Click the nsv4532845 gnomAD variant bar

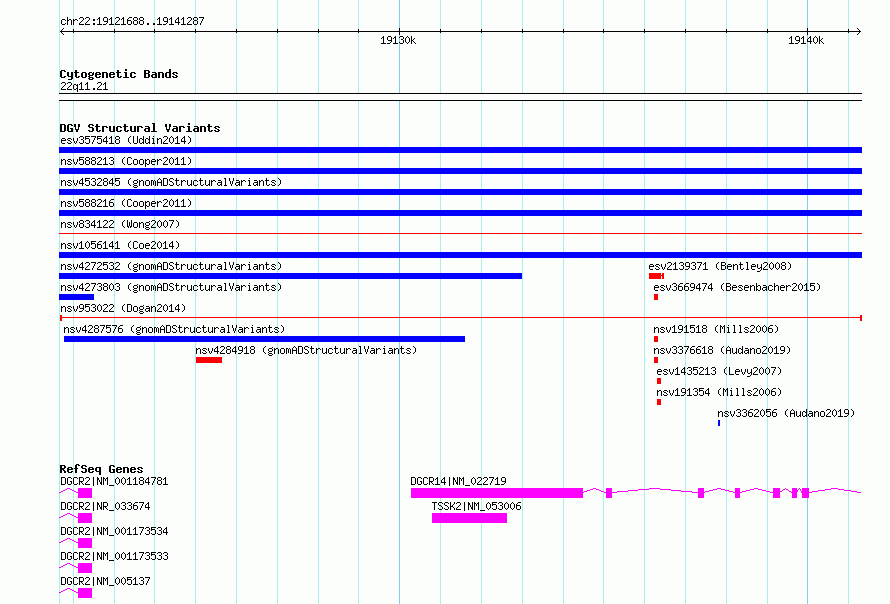tap(460, 192)
